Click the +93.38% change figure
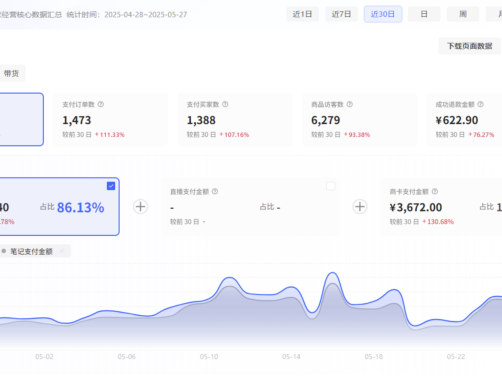 [x=357, y=135]
